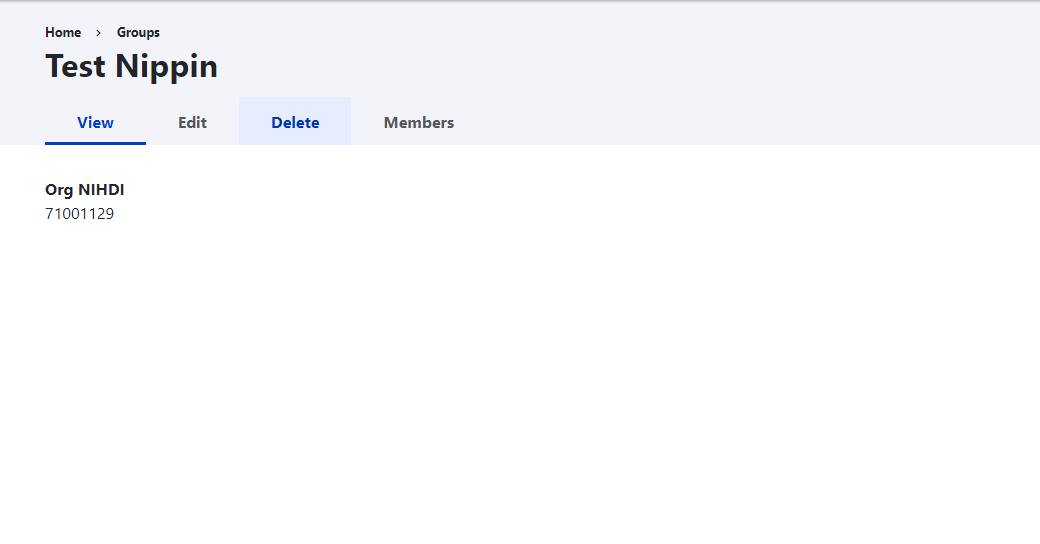Click the word Test in the title
Screen dimensions: 1040x544
point(76,67)
